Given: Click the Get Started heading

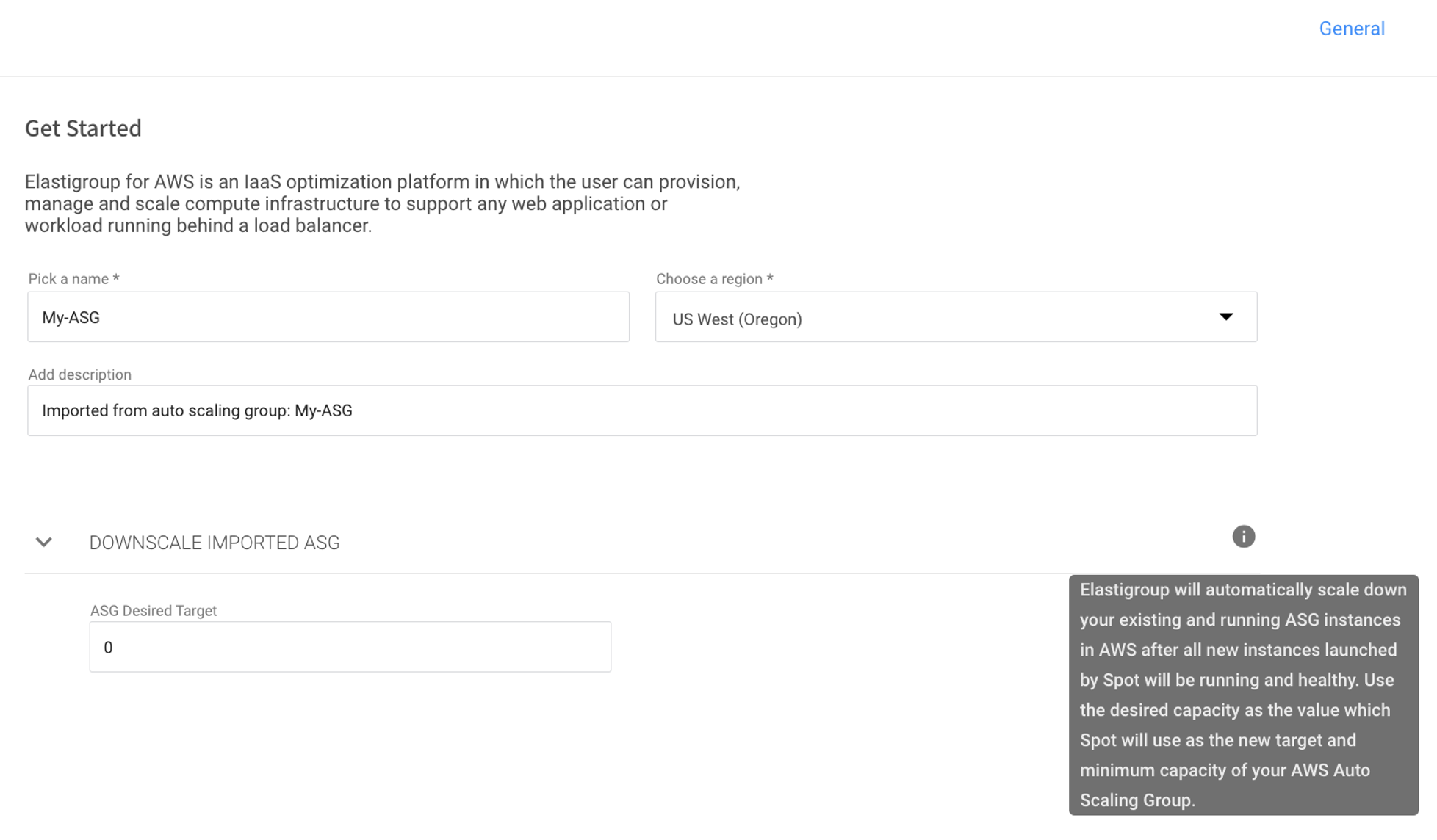Looking at the screenshot, I should (83, 128).
